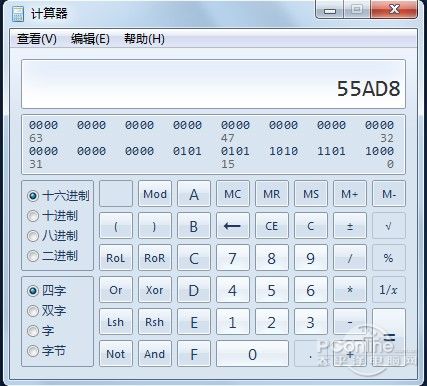
Task: Click the plus/minus sign key
Action: pyautogui.click(x=350, y=226)
